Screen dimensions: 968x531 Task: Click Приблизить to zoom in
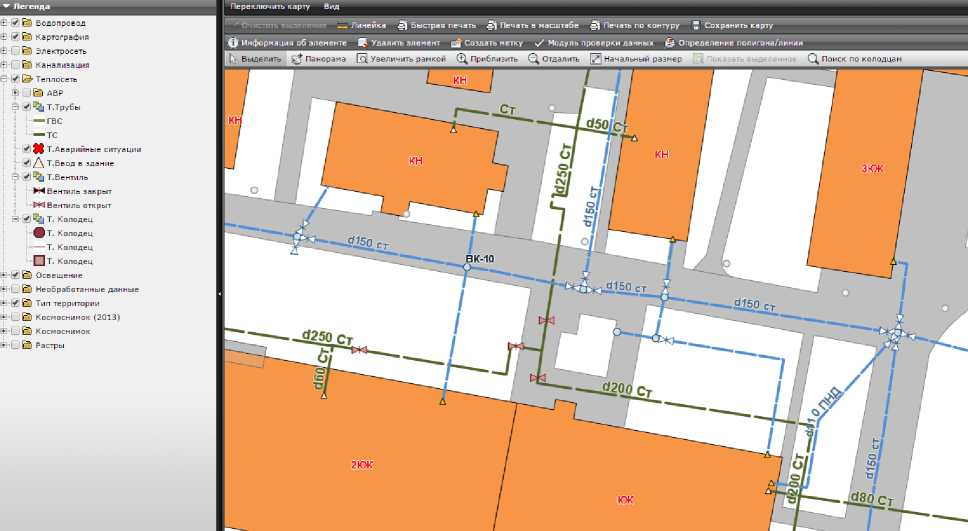(x=487, y=59)
